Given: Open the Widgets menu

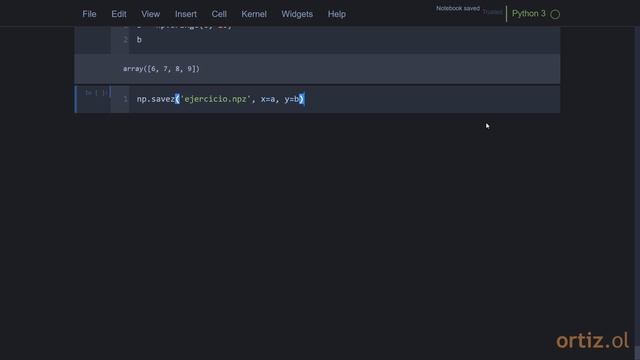Looking at the screenshot, I should point(297,14).
